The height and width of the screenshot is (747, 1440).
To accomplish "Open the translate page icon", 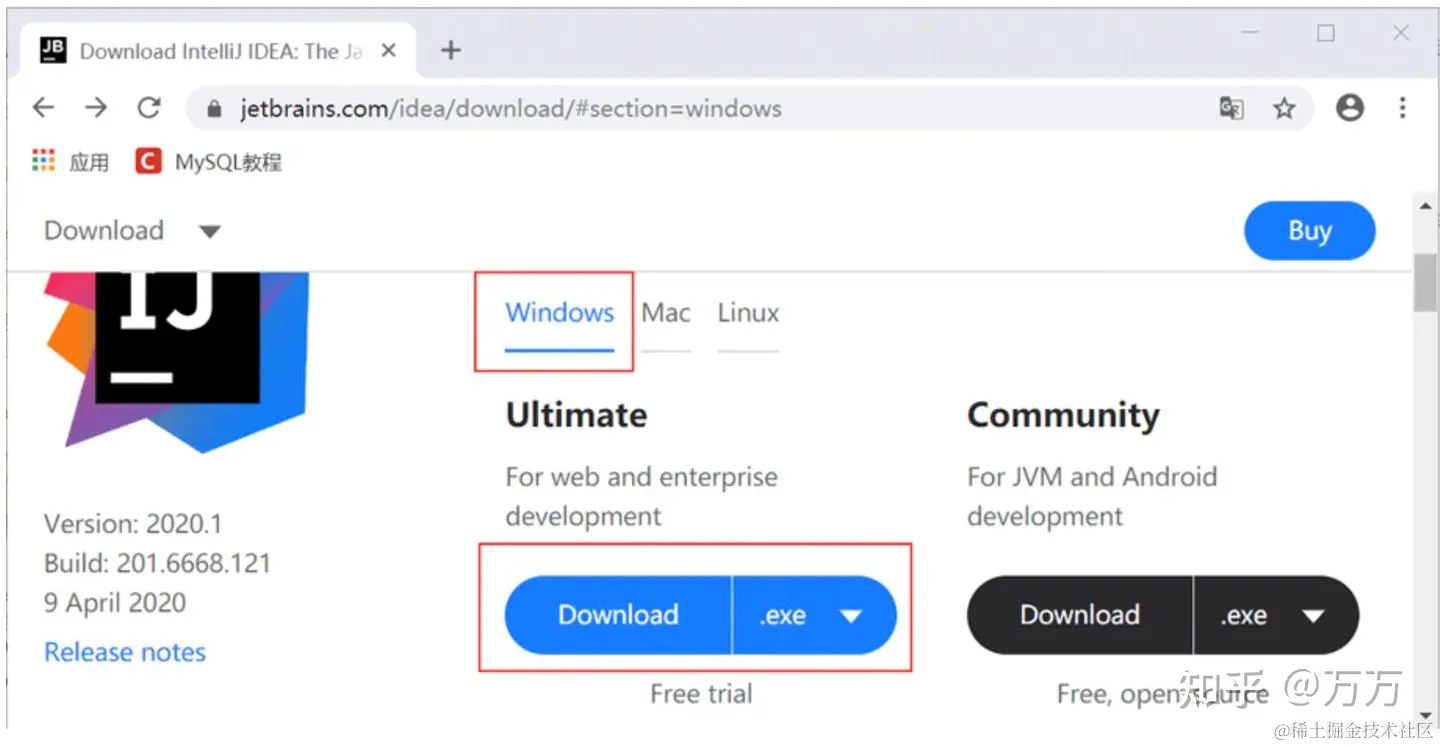I will [x=1231, y=108].
